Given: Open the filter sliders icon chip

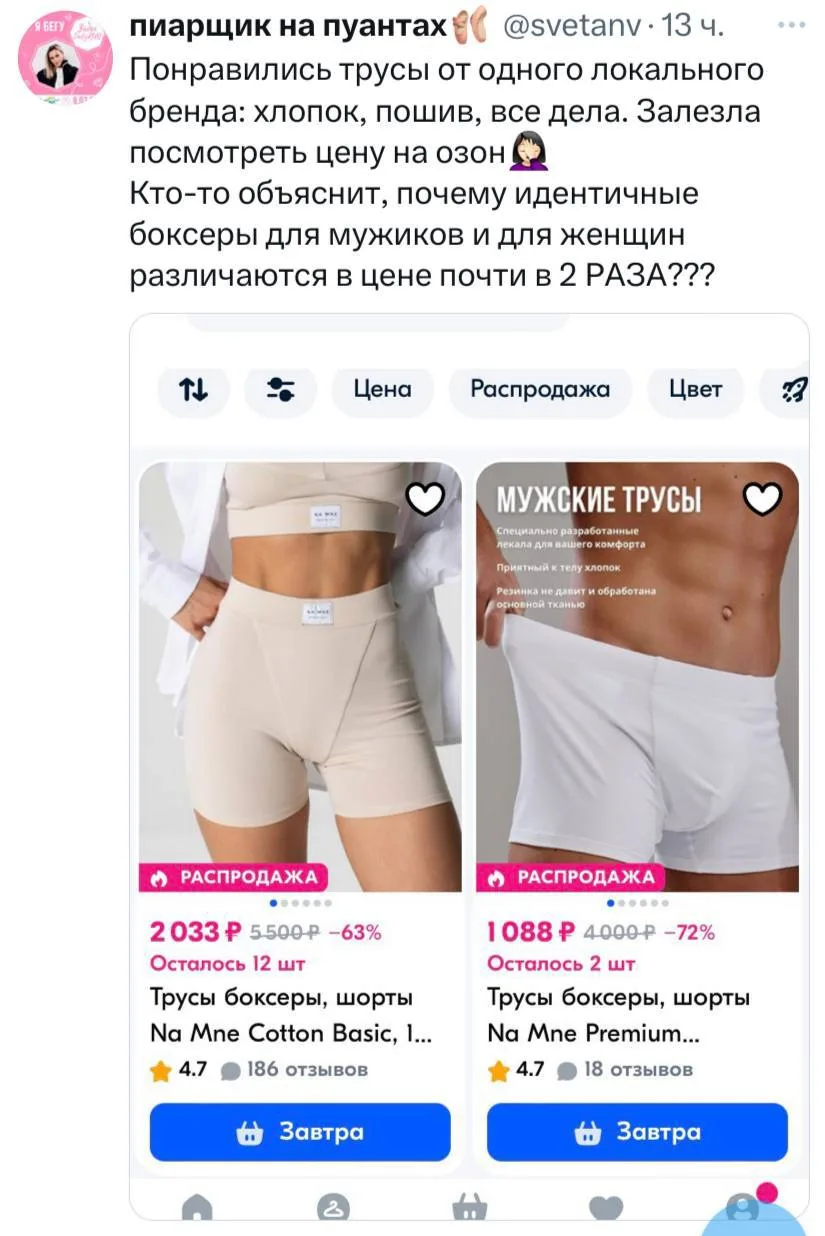Looking at the screenshot, I should pos(281,390).
